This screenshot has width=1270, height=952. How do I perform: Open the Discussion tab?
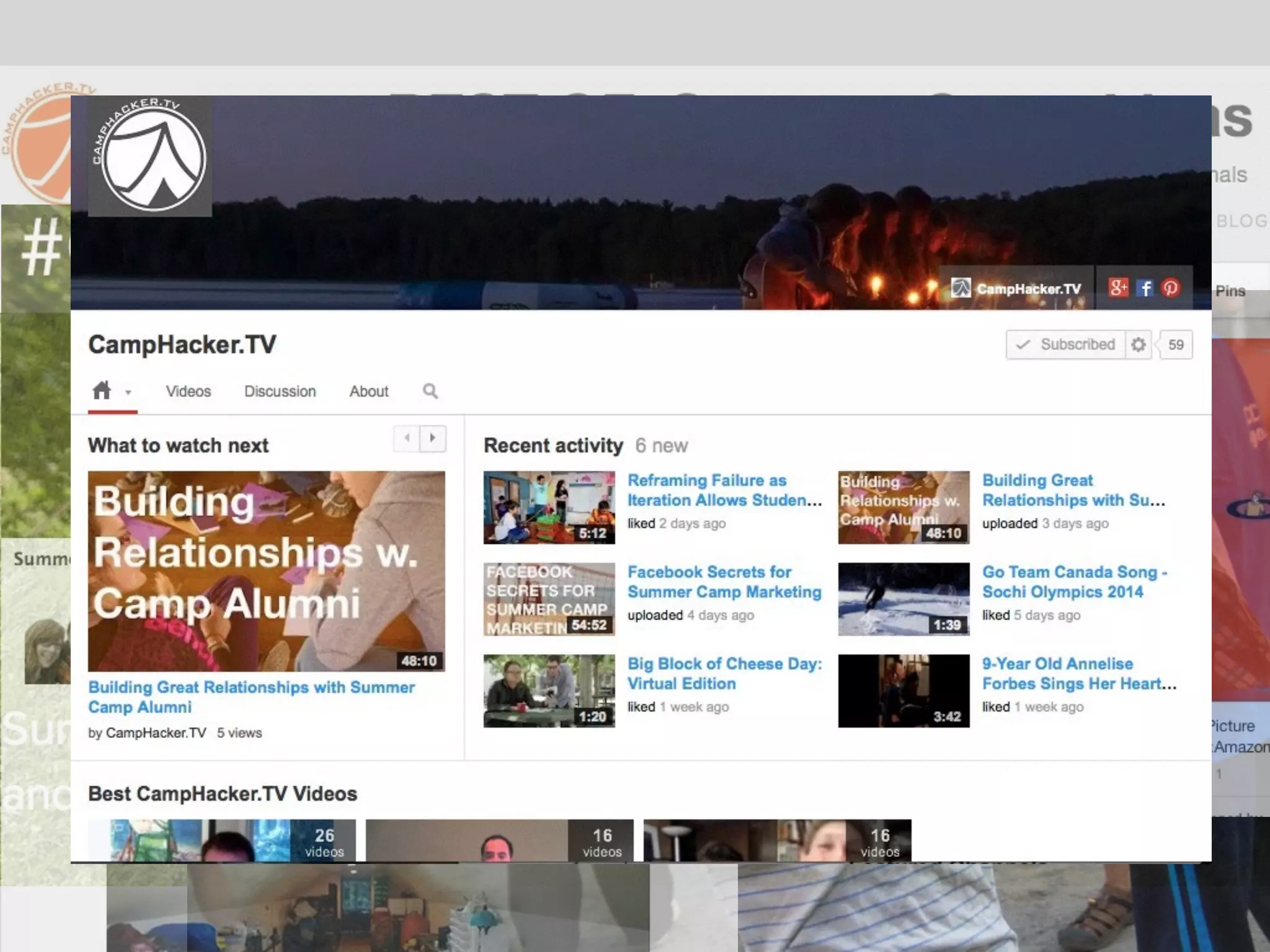tap(280, 391)
